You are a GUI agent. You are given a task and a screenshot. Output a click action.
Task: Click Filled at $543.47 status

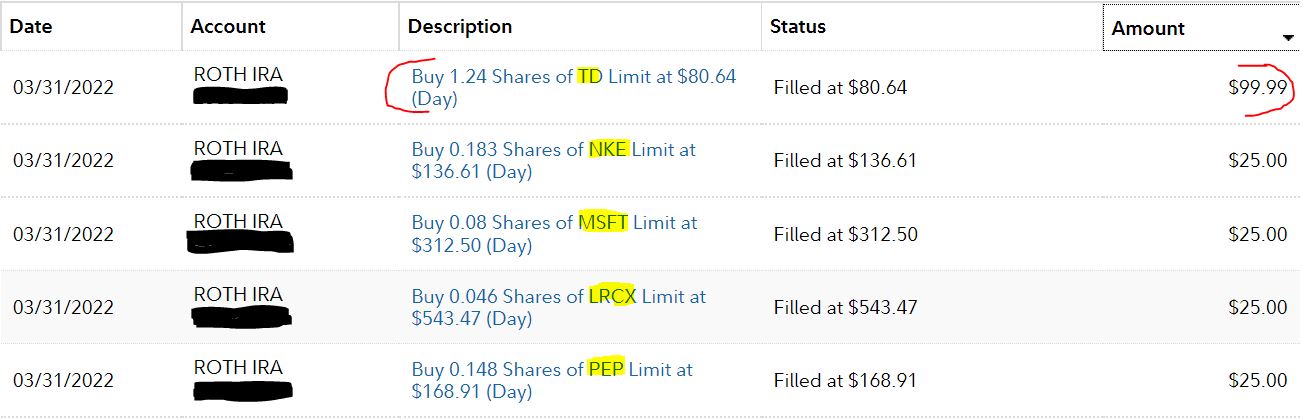[x=845, y=307]
